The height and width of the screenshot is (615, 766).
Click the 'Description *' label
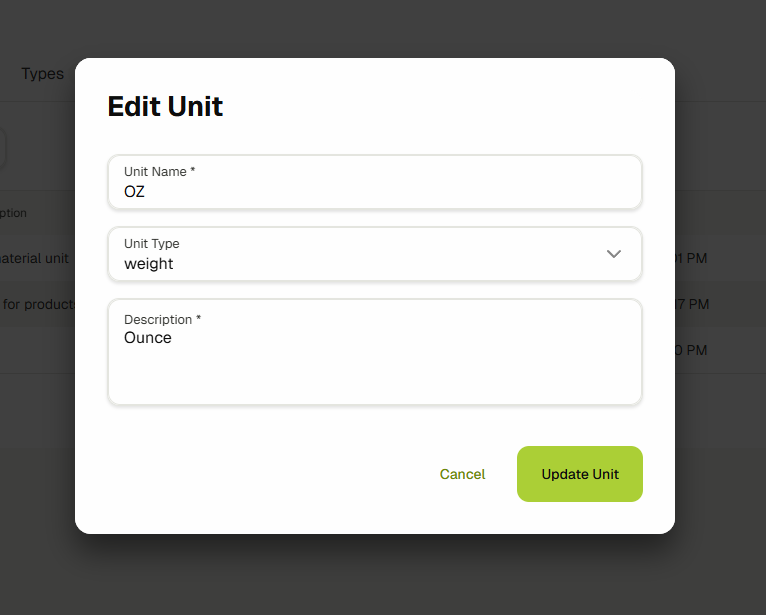[x=162, y=320]
